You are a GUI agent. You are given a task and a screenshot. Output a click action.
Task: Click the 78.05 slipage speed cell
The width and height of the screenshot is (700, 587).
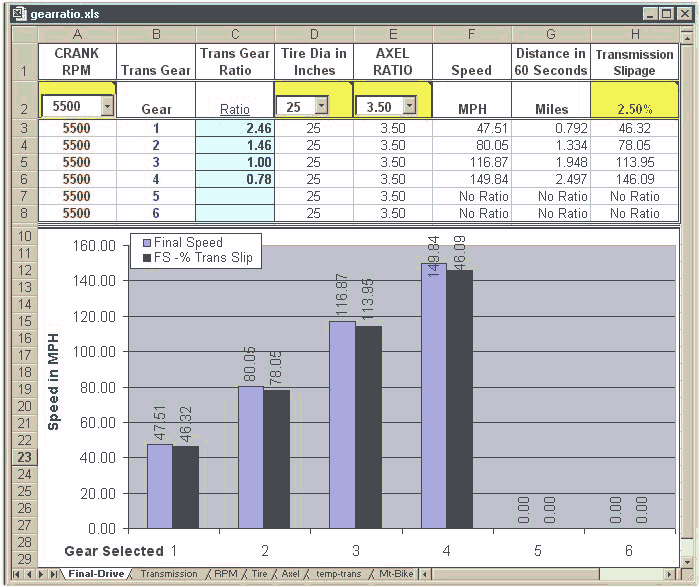point(635,145)
